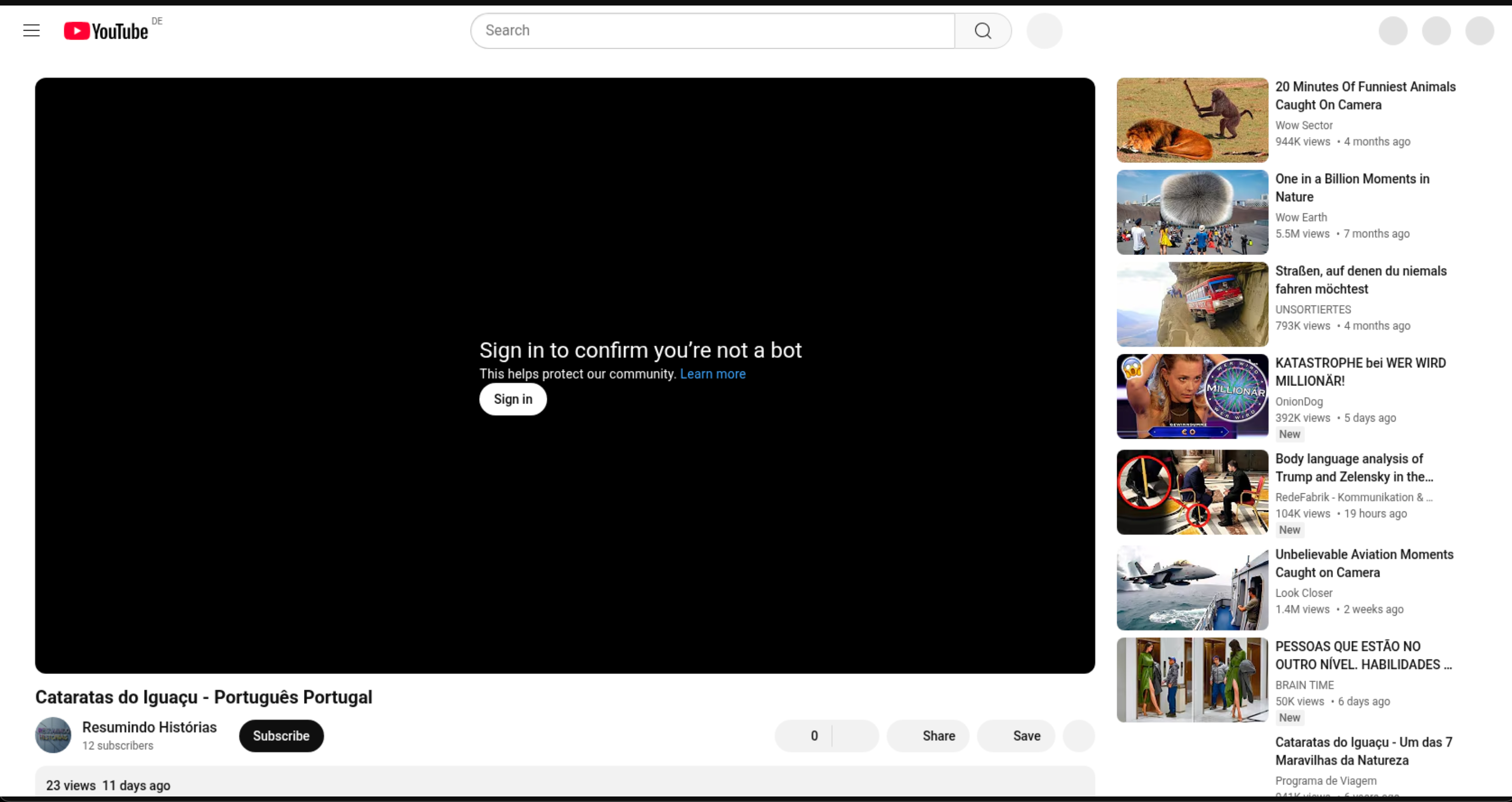Click the Share button
Image resolution: width=1512 pixels, height=802 pixels.
pyautogui.click(x=928, y=736)
